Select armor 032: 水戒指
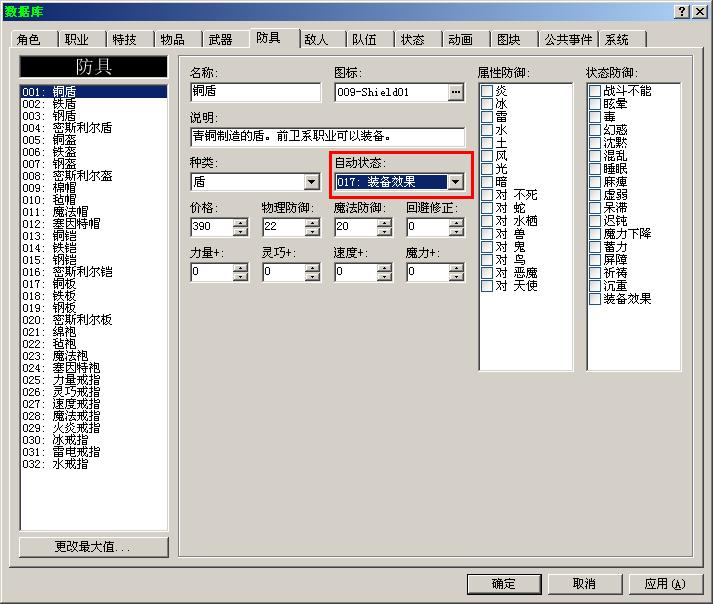Screen dimensions: 713x604 tap(94, 464)
